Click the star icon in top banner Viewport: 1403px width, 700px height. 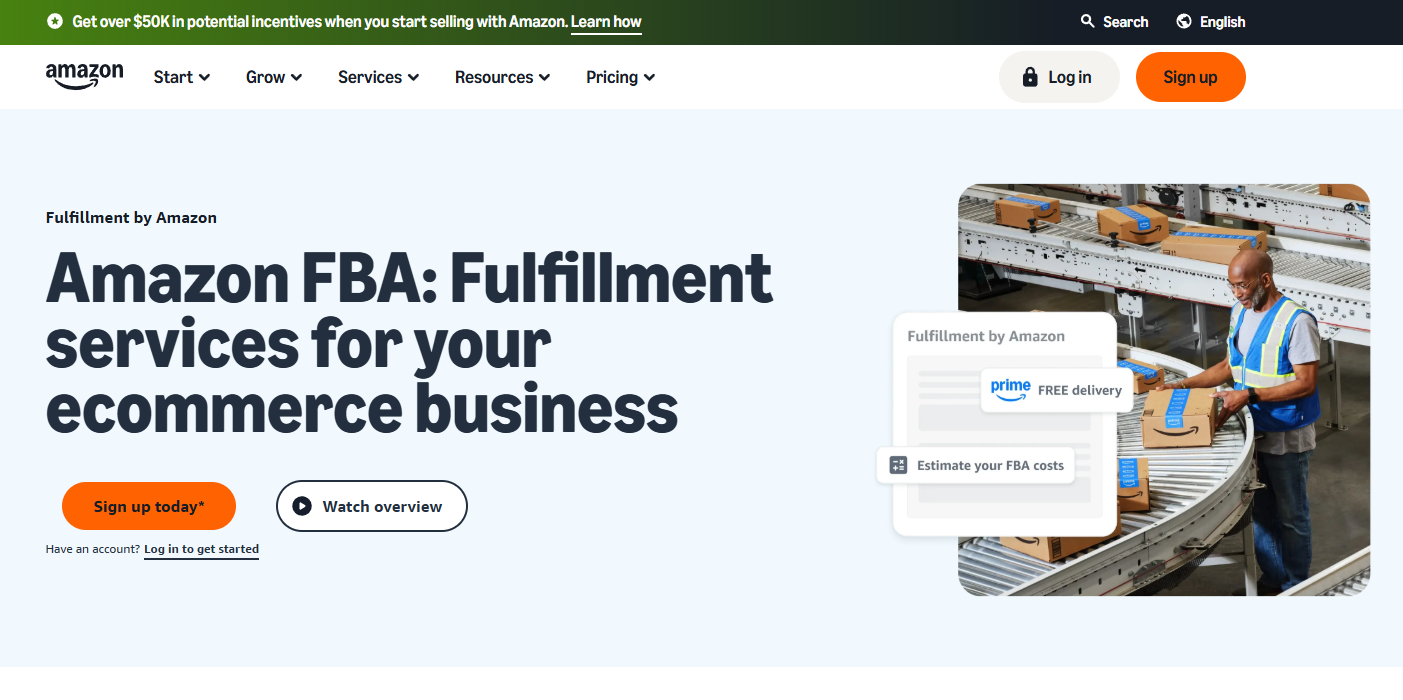55,21
